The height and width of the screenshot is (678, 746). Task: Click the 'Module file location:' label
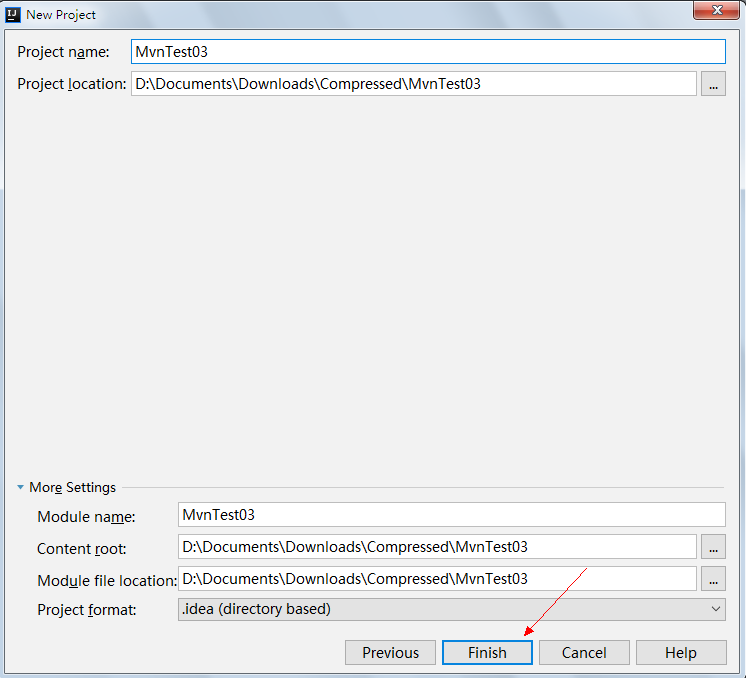click(107, 580)
